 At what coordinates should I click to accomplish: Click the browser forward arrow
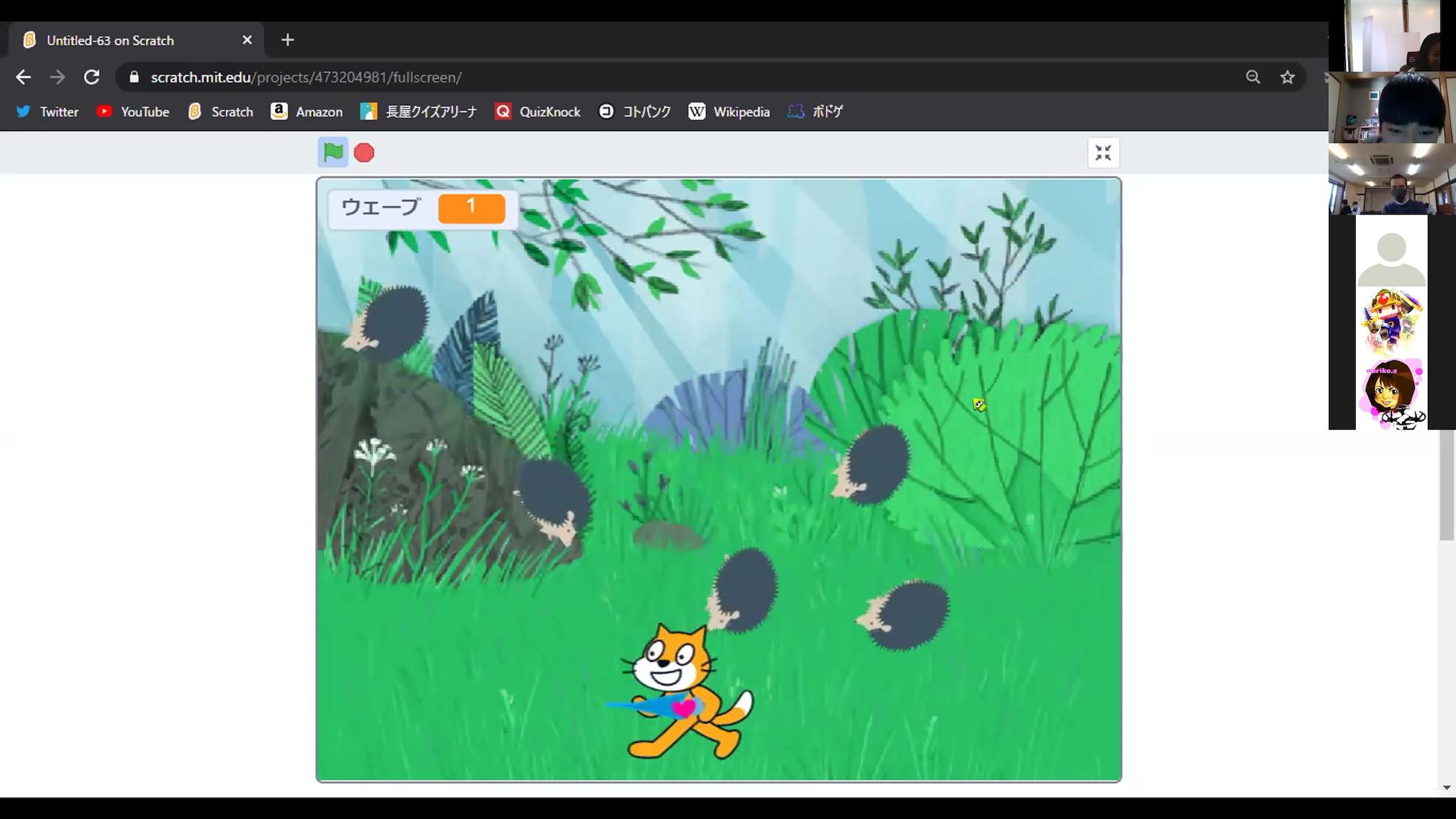coord(58,77)
